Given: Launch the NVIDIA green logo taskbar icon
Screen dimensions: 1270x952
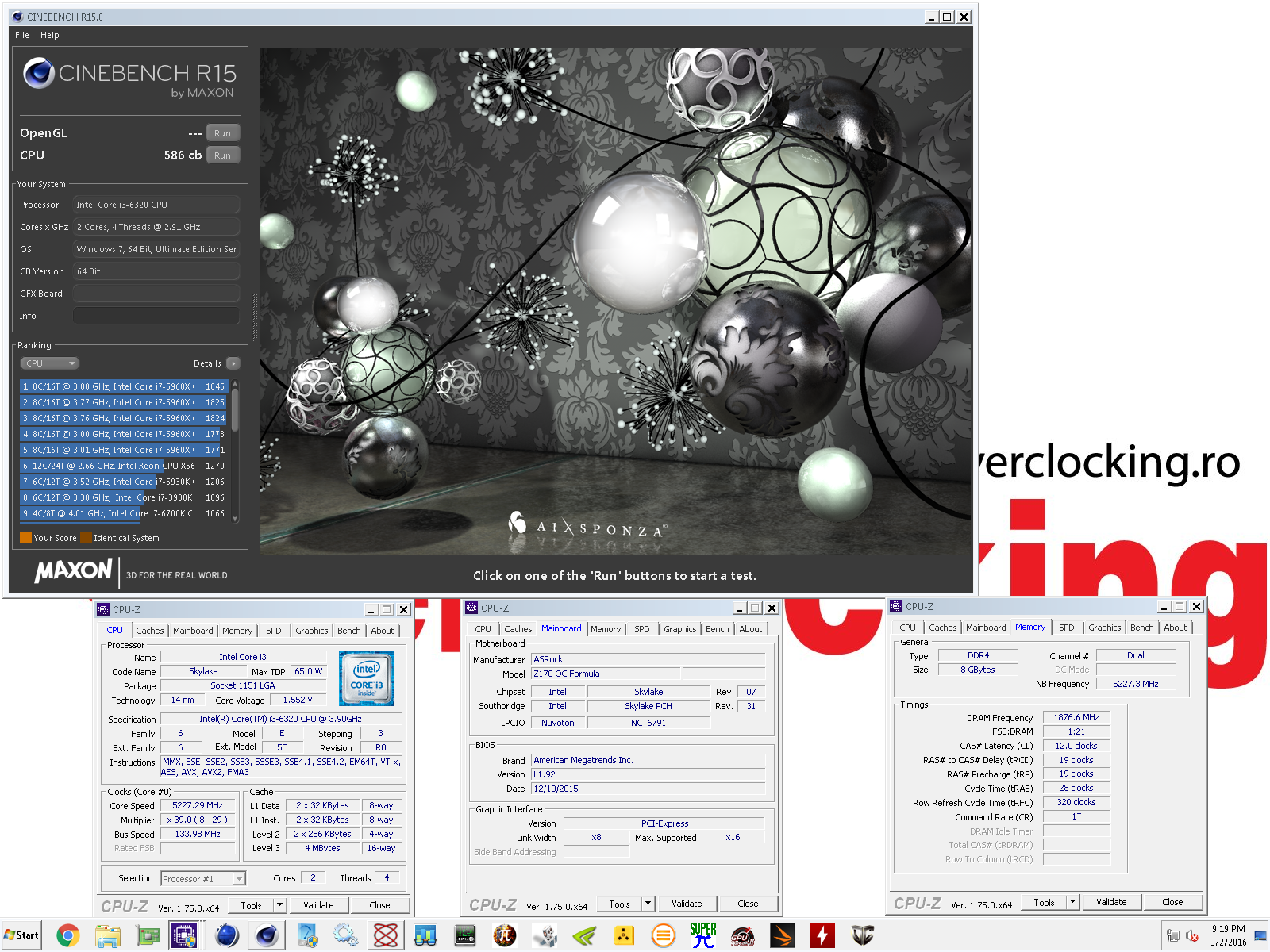Looking at the screenshot, I should tap(584, 936).
